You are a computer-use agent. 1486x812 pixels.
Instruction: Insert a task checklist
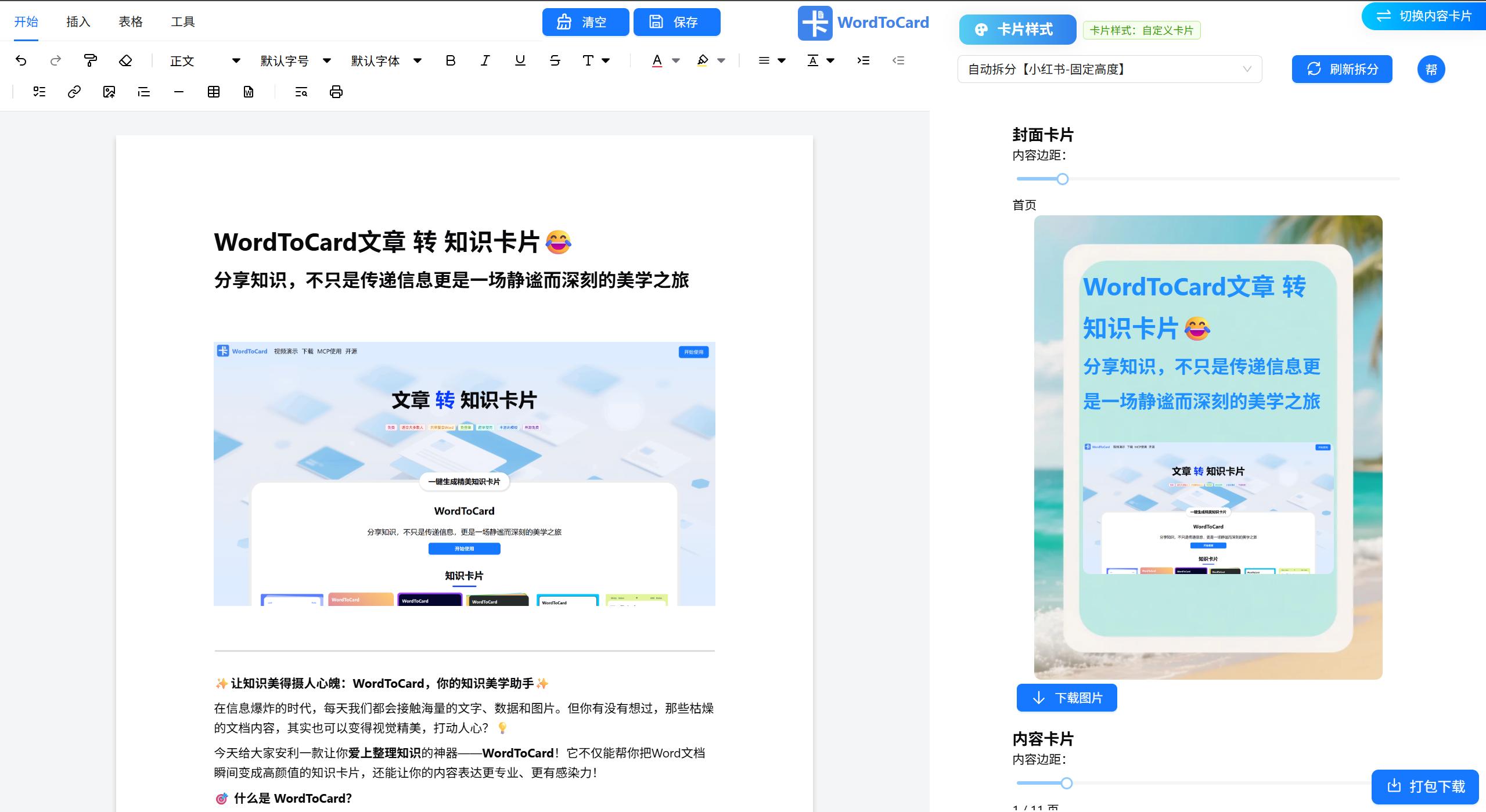[x=39, y=92]
